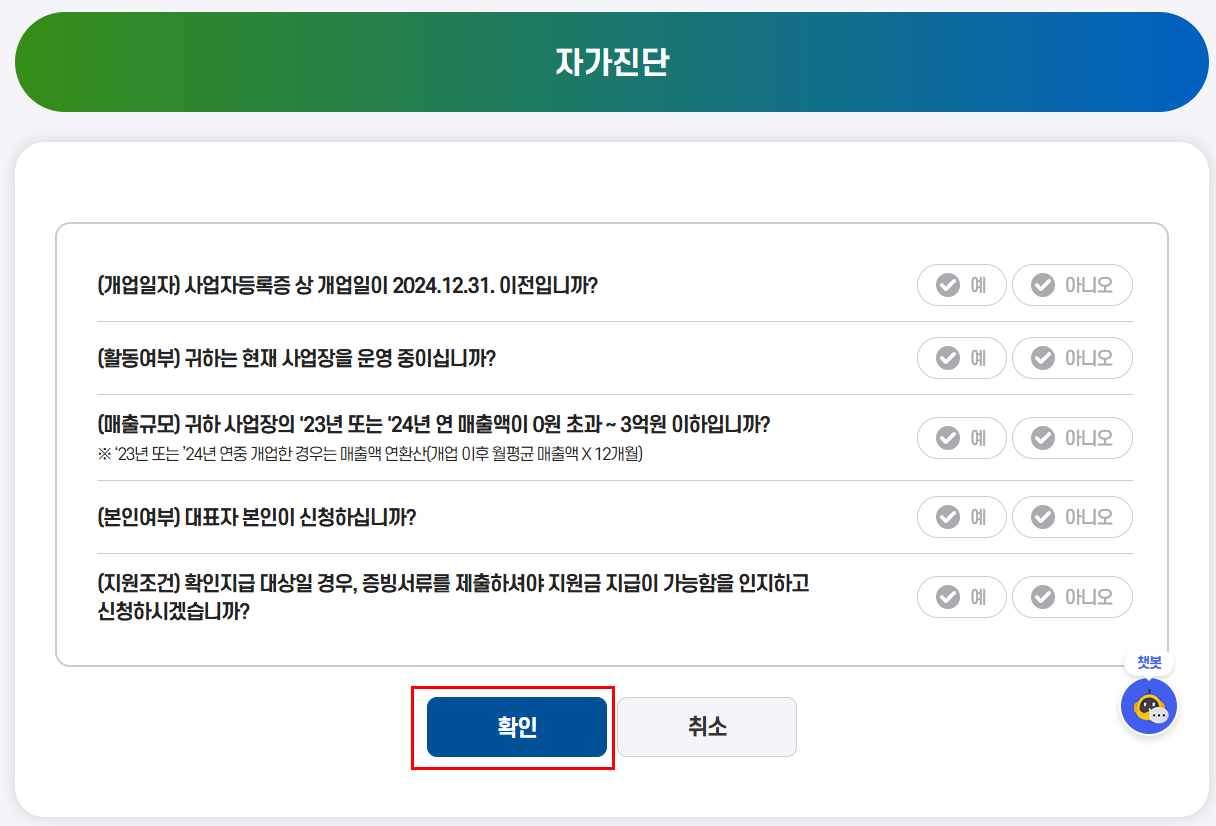Screen dimensions: 1216x826
Task: Enable 예 for the 매출규모 question
Action: [961, 437]
